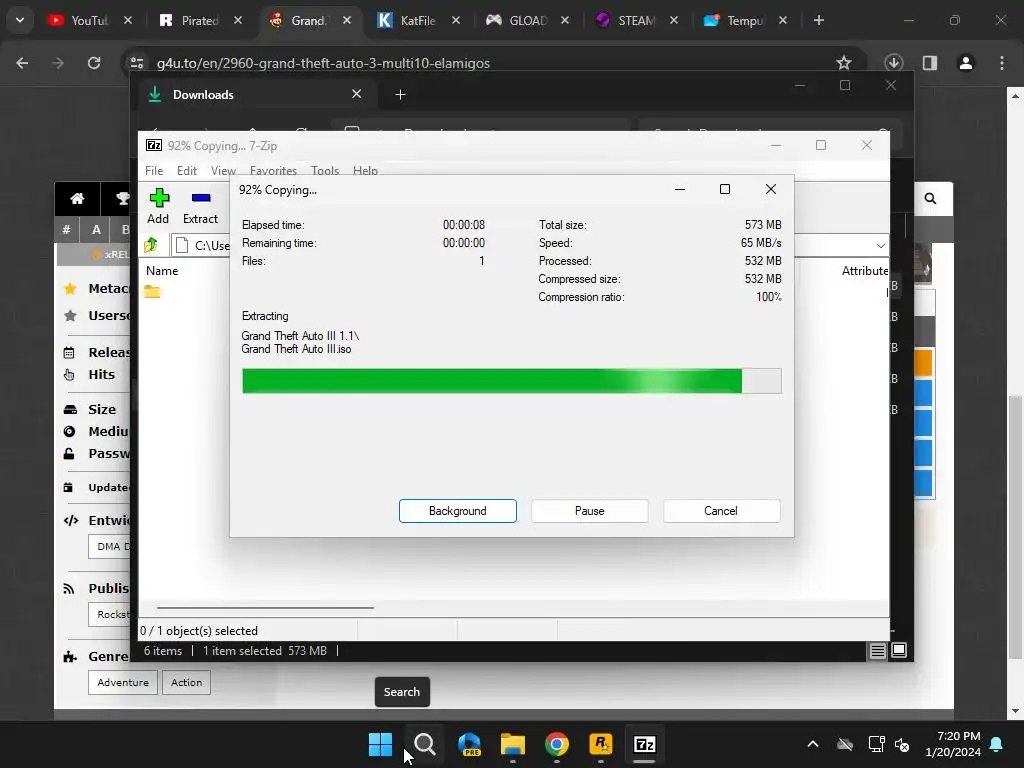
Task: Click the network display tray icon
Action: click(876, 744)
